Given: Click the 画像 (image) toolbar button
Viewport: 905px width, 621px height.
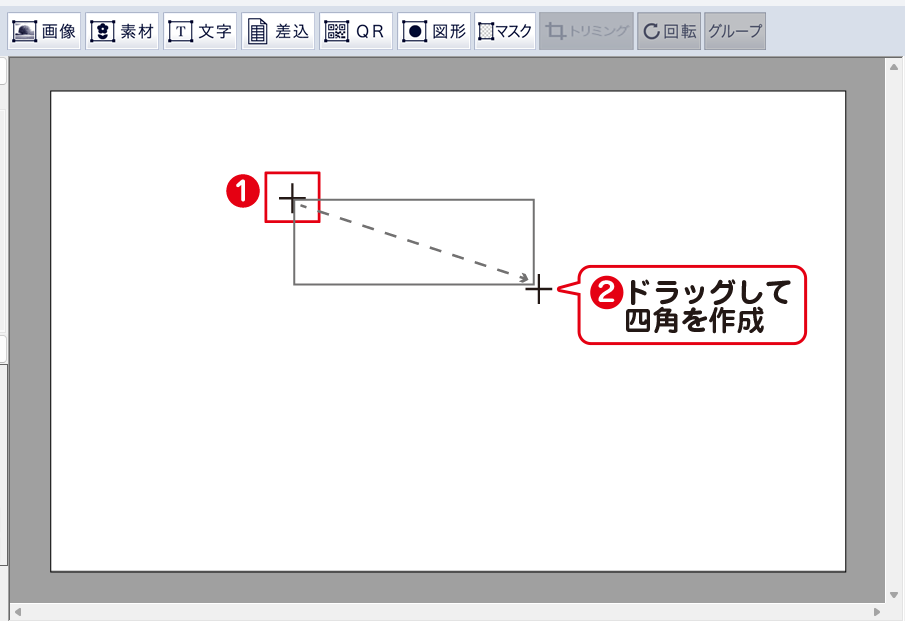Looking at the screenshot, I should 45,31.
